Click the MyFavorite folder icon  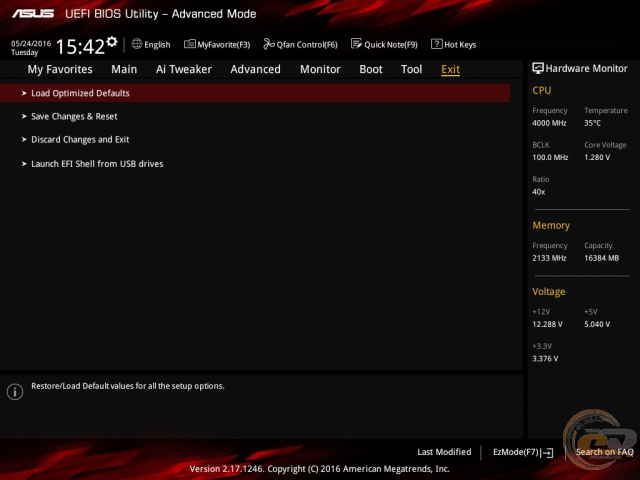(x=189, y=44)
